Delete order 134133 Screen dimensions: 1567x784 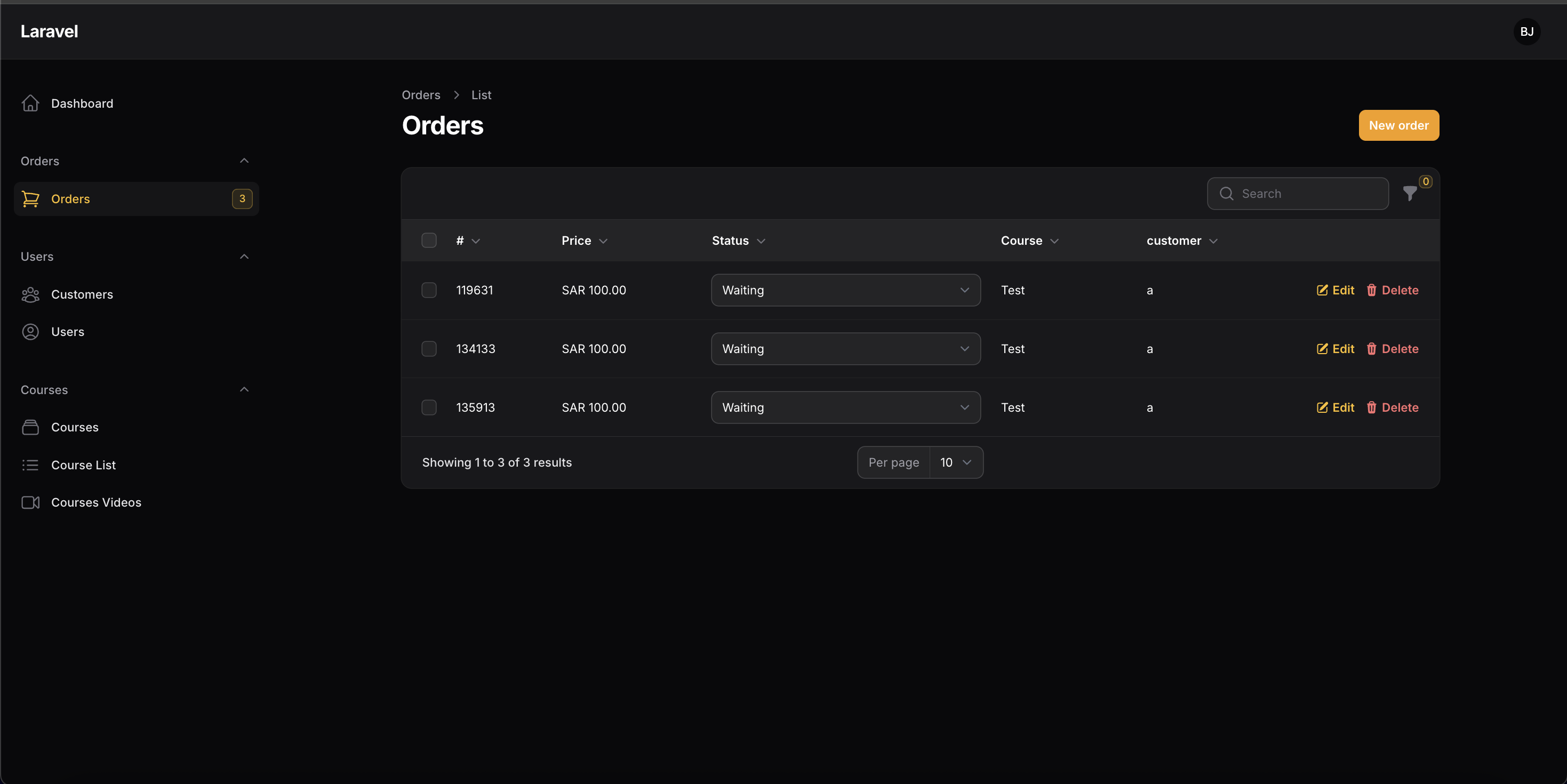[x=1393, y=348]
